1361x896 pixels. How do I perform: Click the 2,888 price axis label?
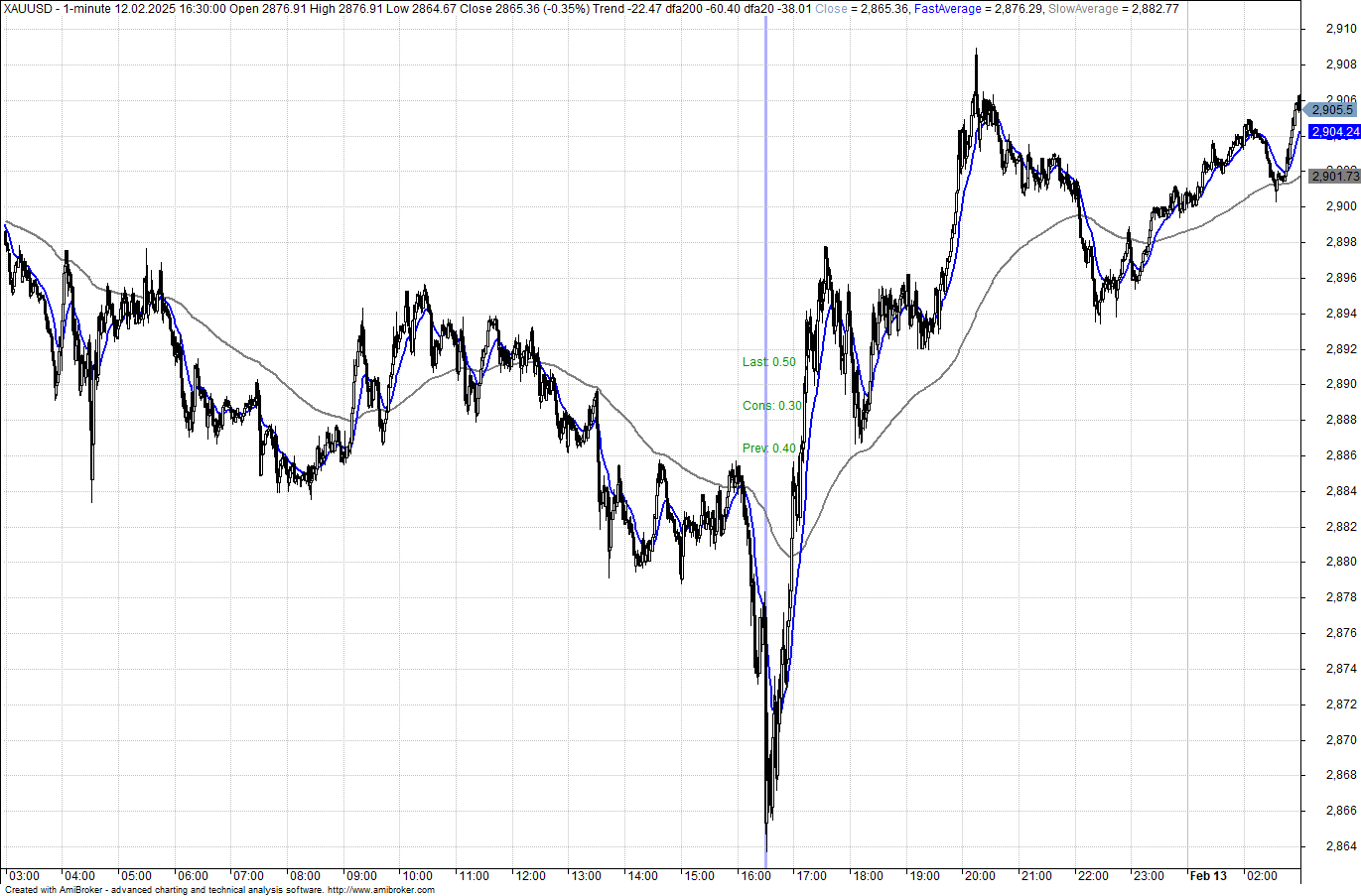click(x=1340, y=420)
